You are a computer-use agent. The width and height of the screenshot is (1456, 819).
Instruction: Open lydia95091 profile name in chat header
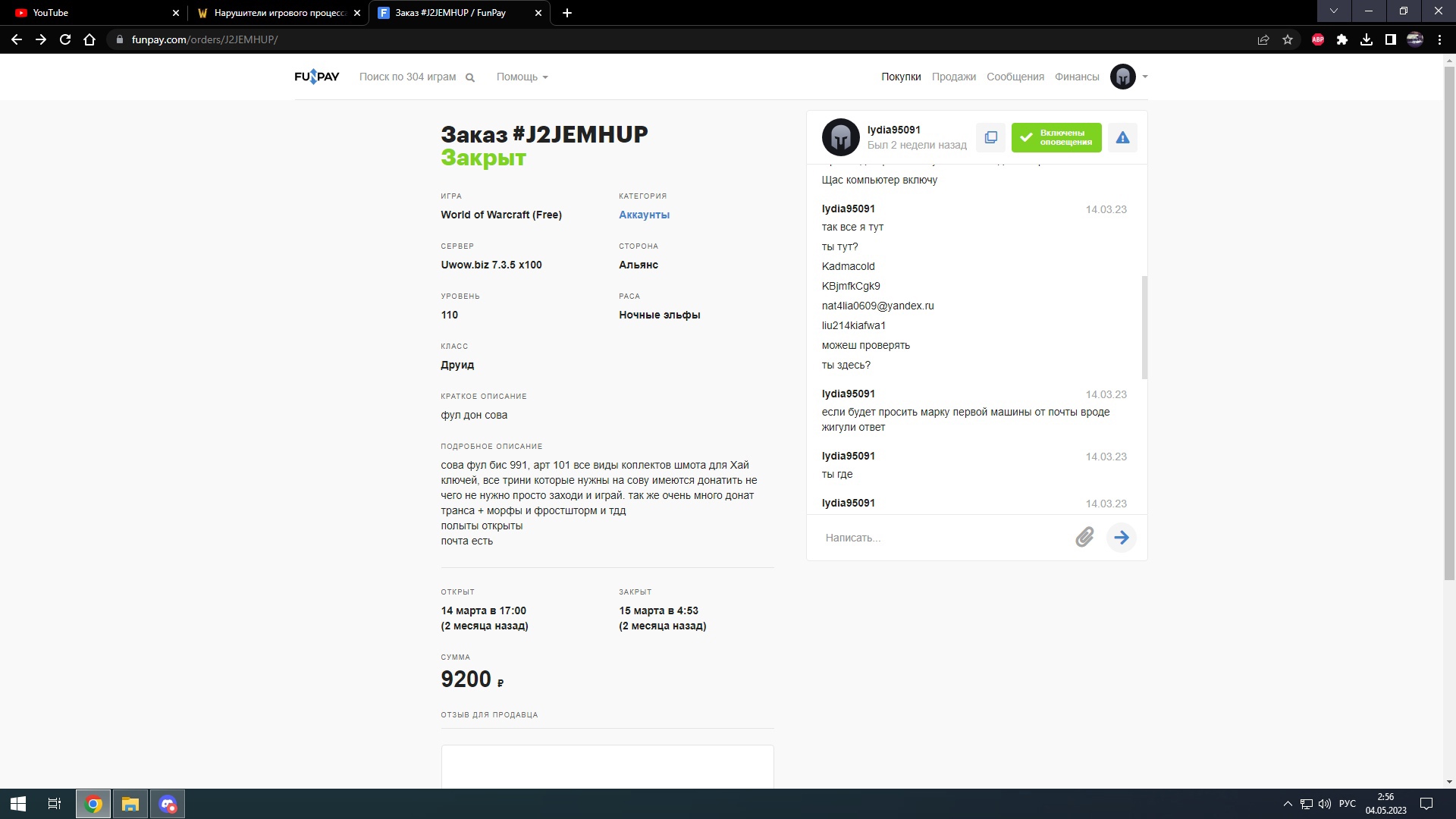(x=893, y=130)
